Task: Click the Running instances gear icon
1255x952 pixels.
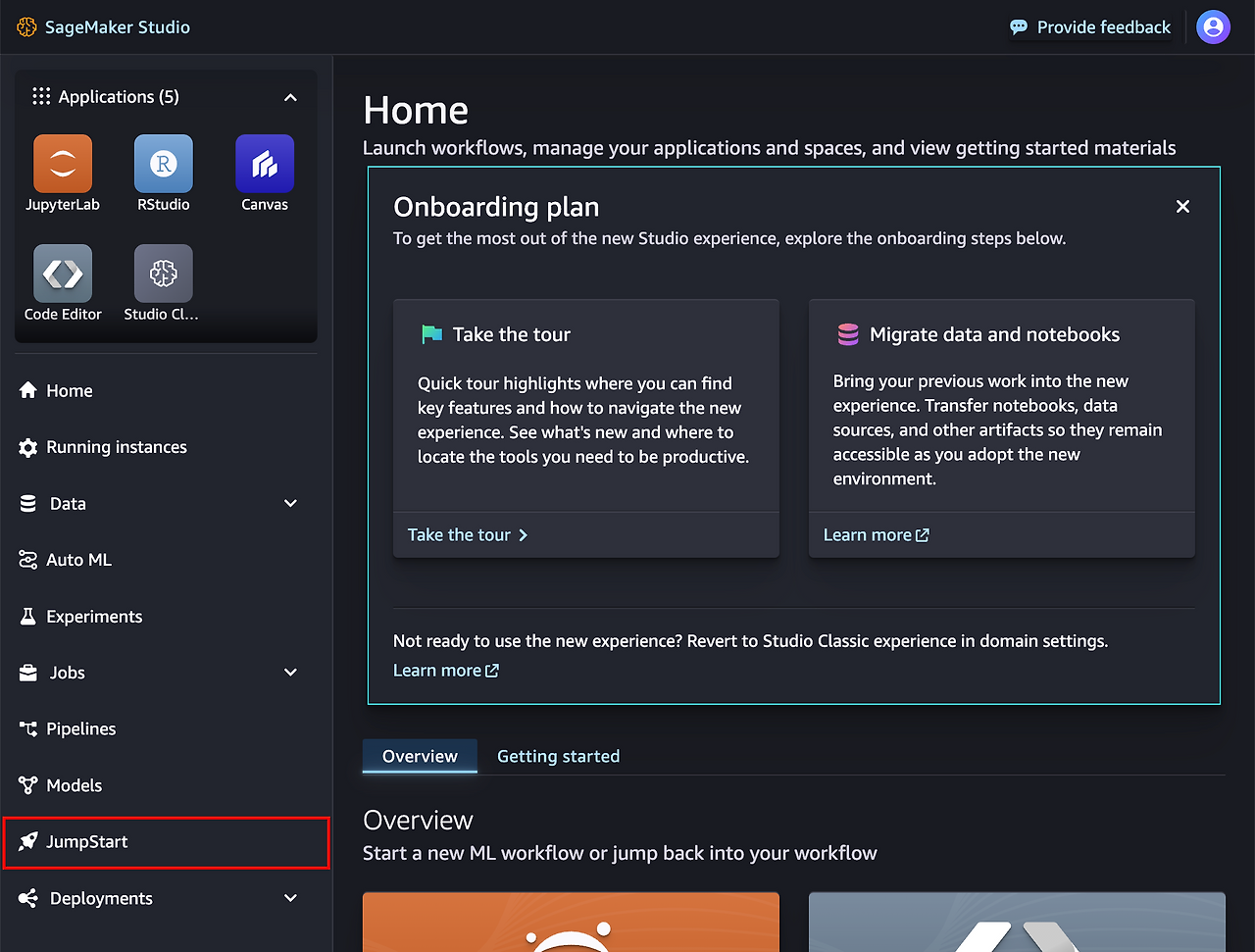Action: coord(28,447)
